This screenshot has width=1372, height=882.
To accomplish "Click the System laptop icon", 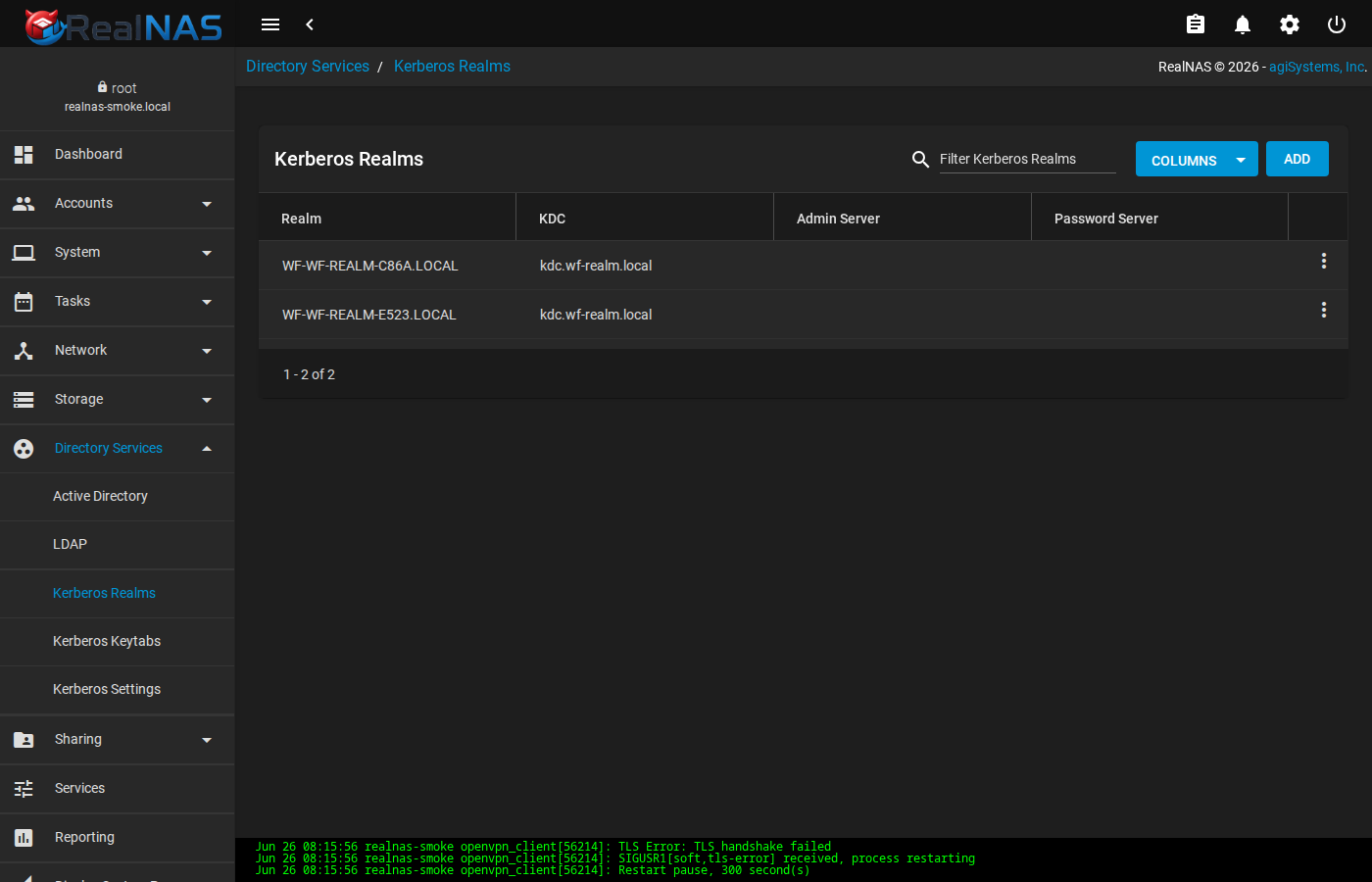I will (24, 252).
